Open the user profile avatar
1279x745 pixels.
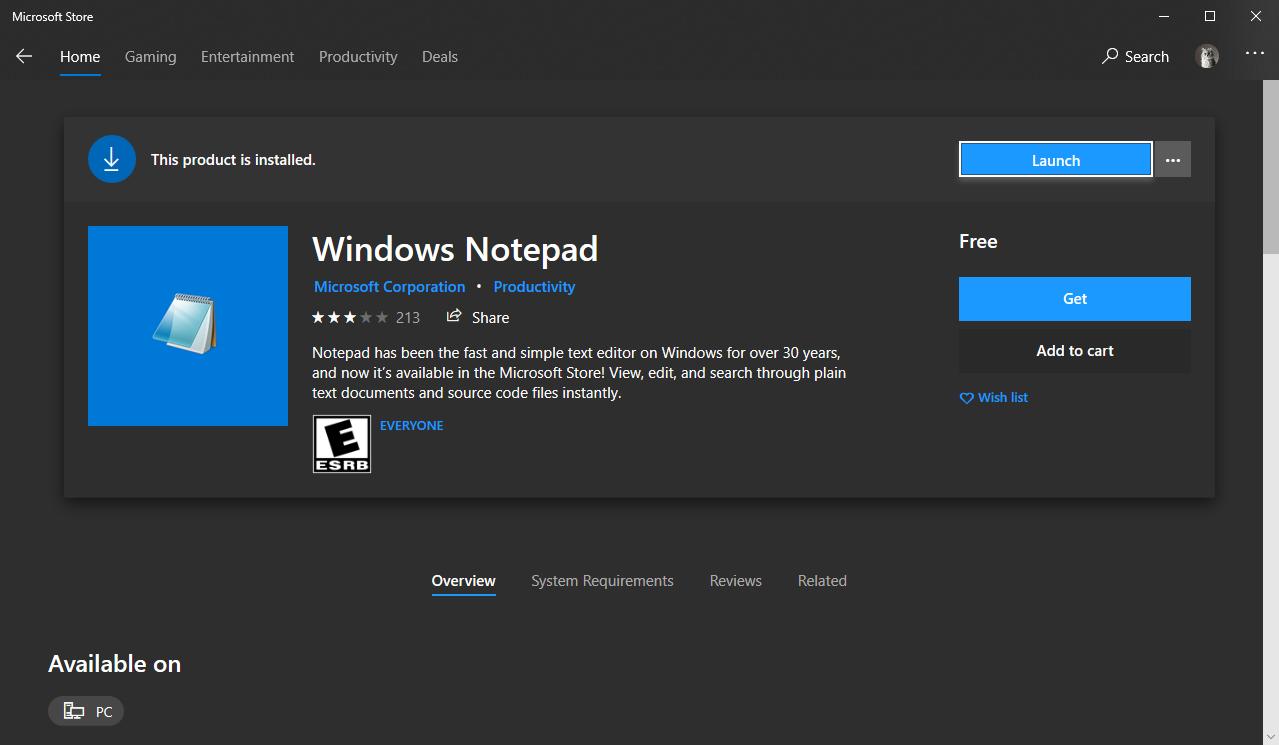tap(1207, 56)
